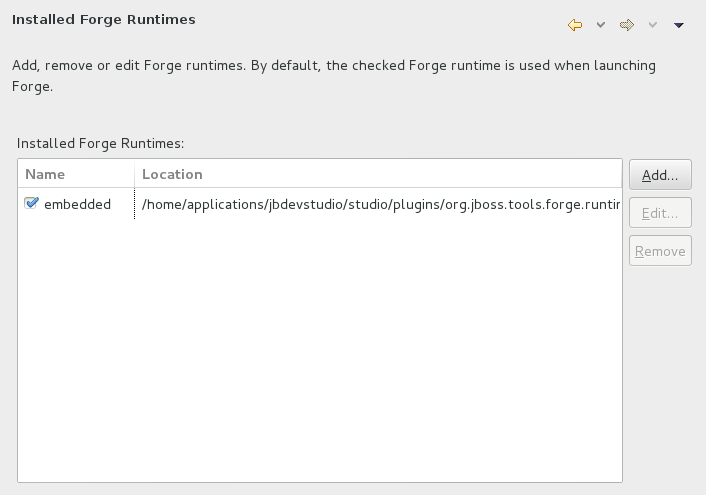Viewport: 706px width, 495px height.
Task: Click the dotted separator in the embedded row
Action: 134,205
